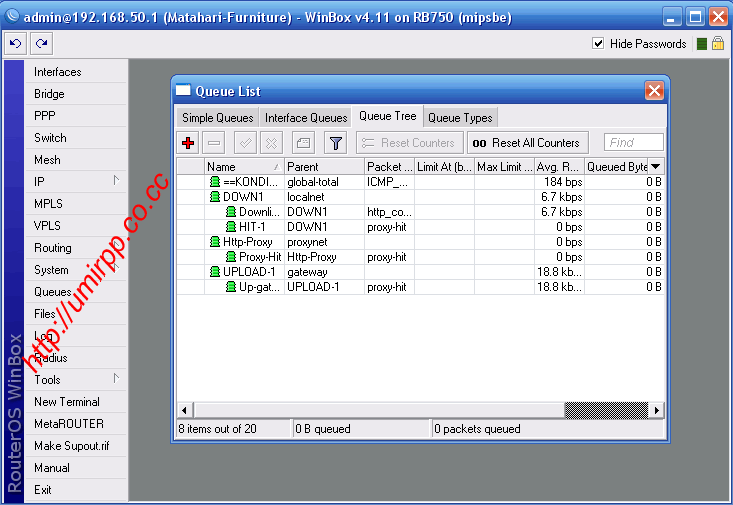733x505 pixels.
Task: Click the Proxy-Hit queue icon
Action: 230,256
